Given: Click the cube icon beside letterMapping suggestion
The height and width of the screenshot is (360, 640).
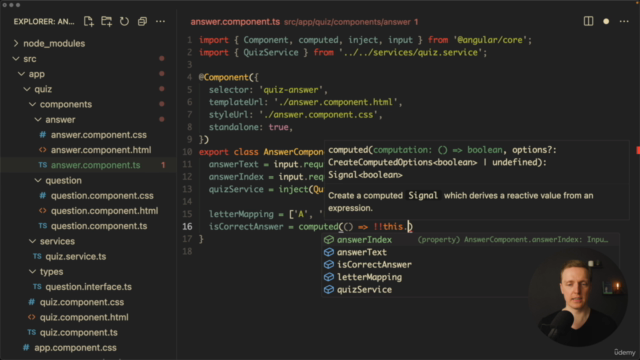Looking at the screenshot, I should tap(329, 277).
